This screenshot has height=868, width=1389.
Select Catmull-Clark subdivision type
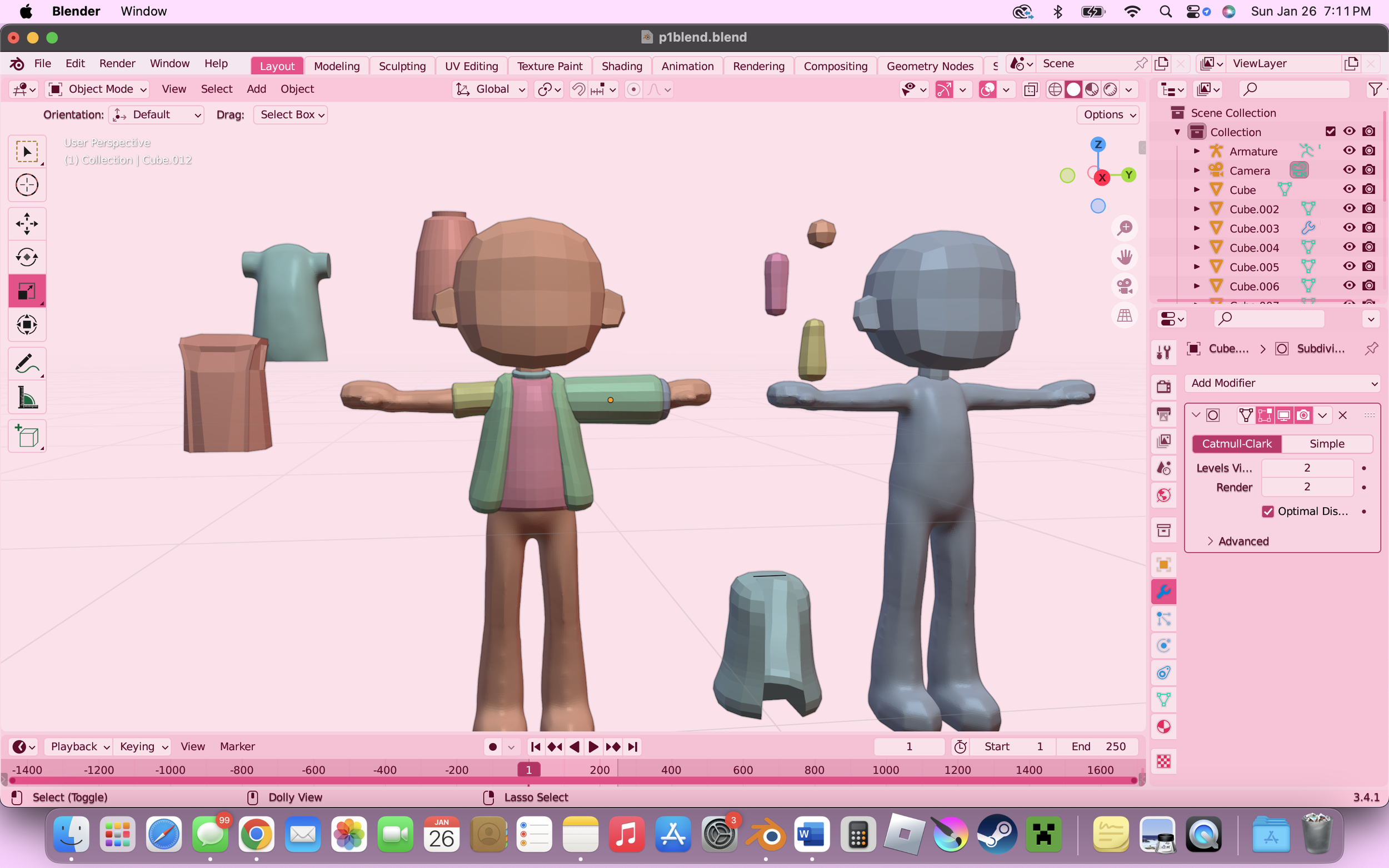pos(1237,444)
